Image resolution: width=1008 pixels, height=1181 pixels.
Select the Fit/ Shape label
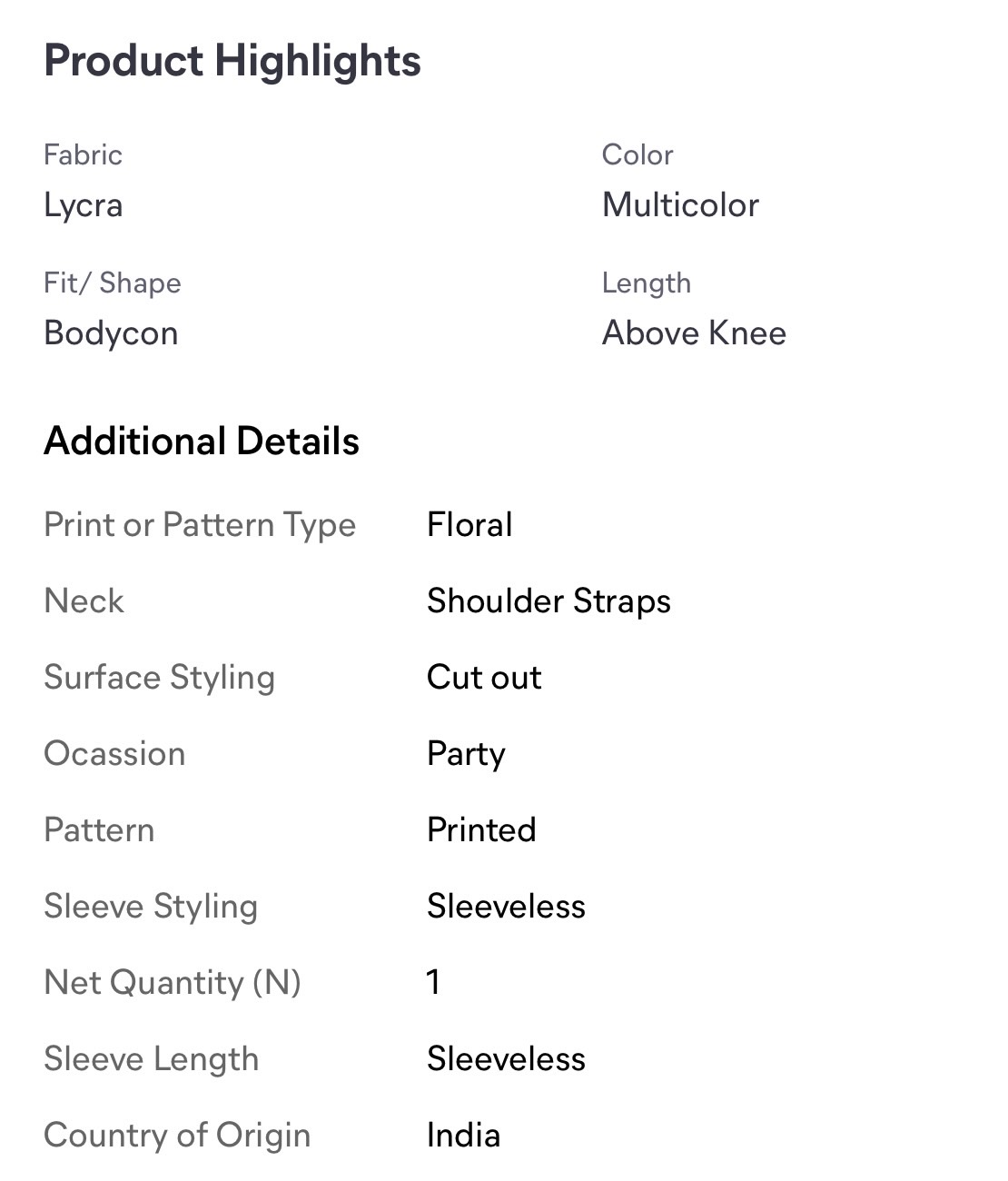click(x=113, y=283)
